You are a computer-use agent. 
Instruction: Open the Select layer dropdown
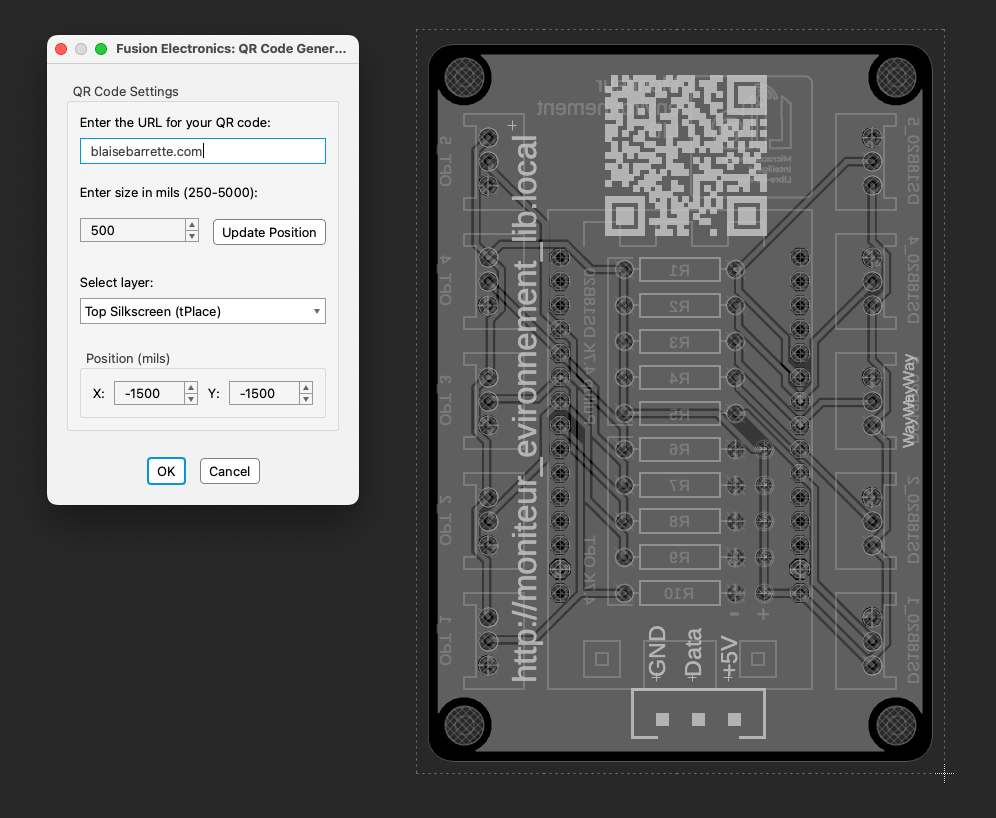203,311
